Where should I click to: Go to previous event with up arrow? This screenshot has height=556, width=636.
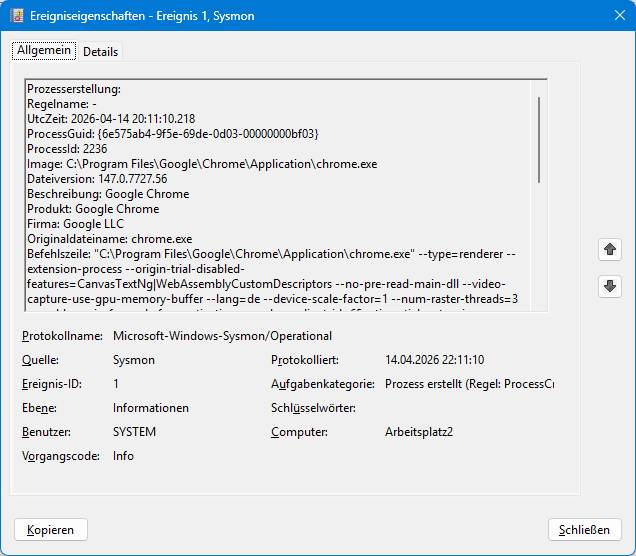pyautogui.click(x=610, y=249)
